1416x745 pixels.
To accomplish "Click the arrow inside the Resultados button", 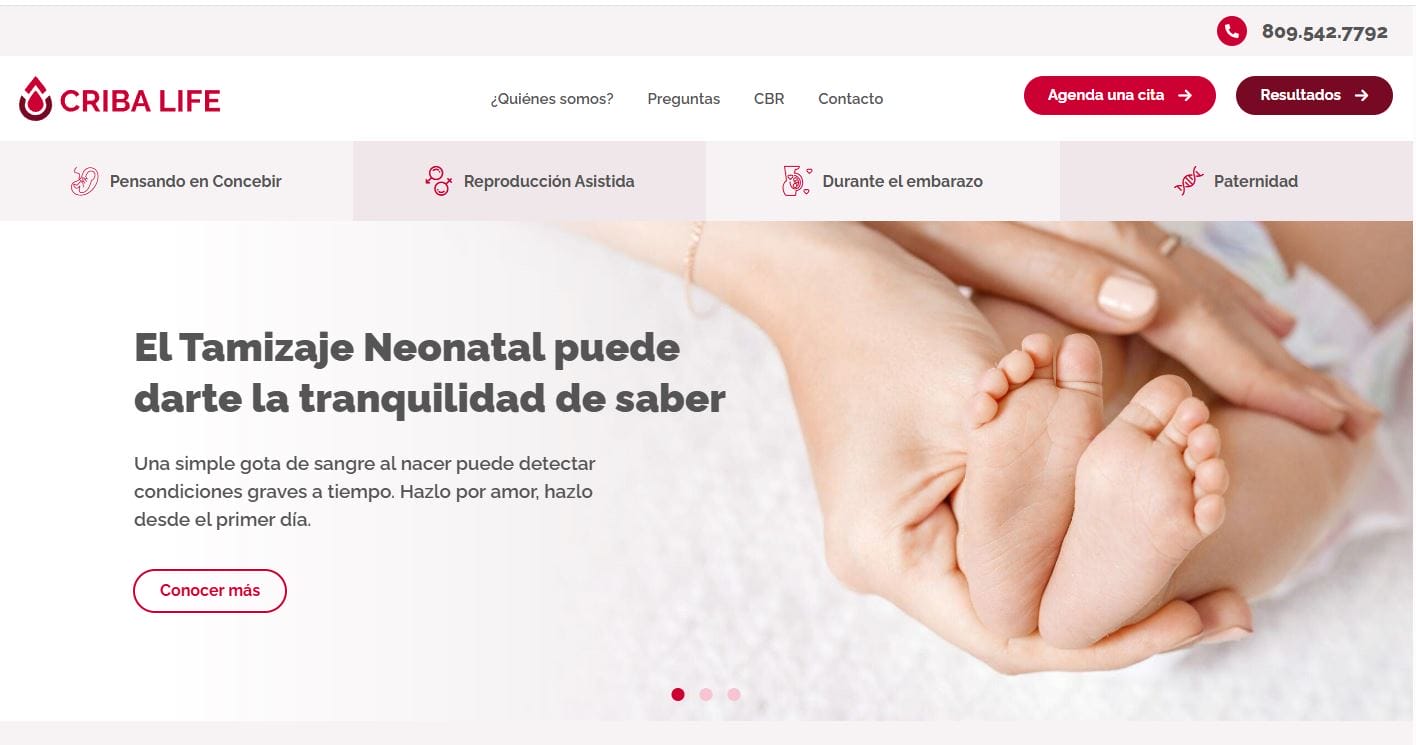I will (x=1361, y=95).
